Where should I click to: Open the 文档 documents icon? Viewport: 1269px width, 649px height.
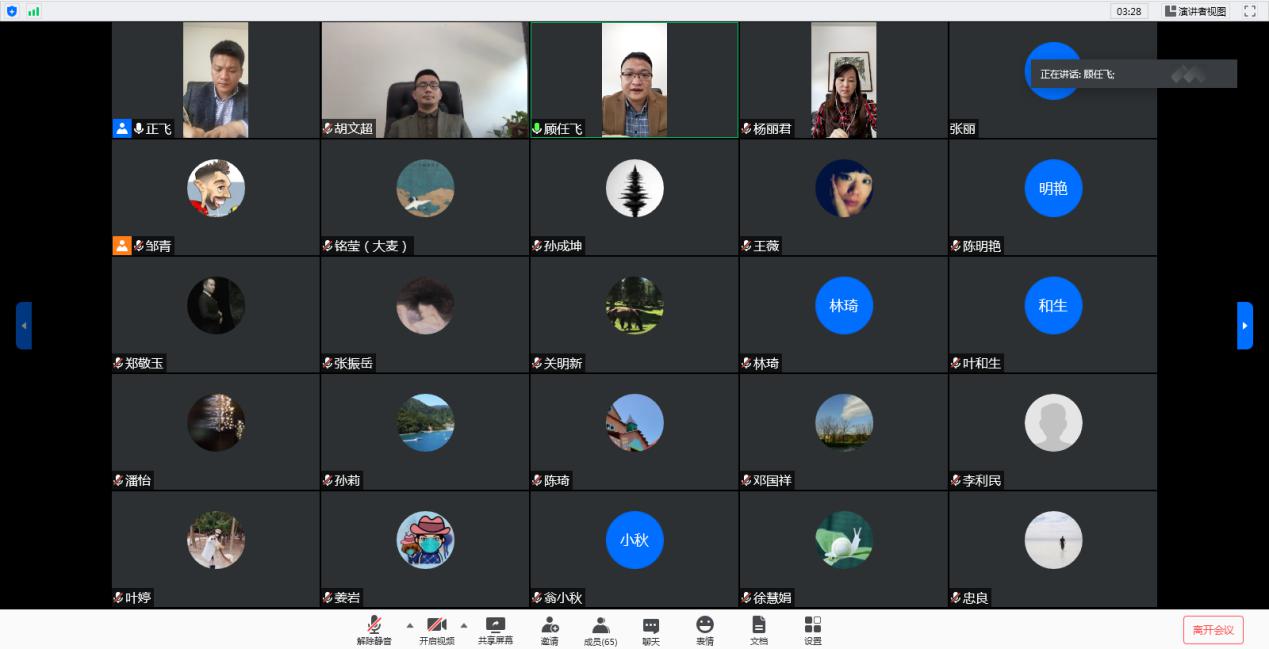click(x=759, y=628)
